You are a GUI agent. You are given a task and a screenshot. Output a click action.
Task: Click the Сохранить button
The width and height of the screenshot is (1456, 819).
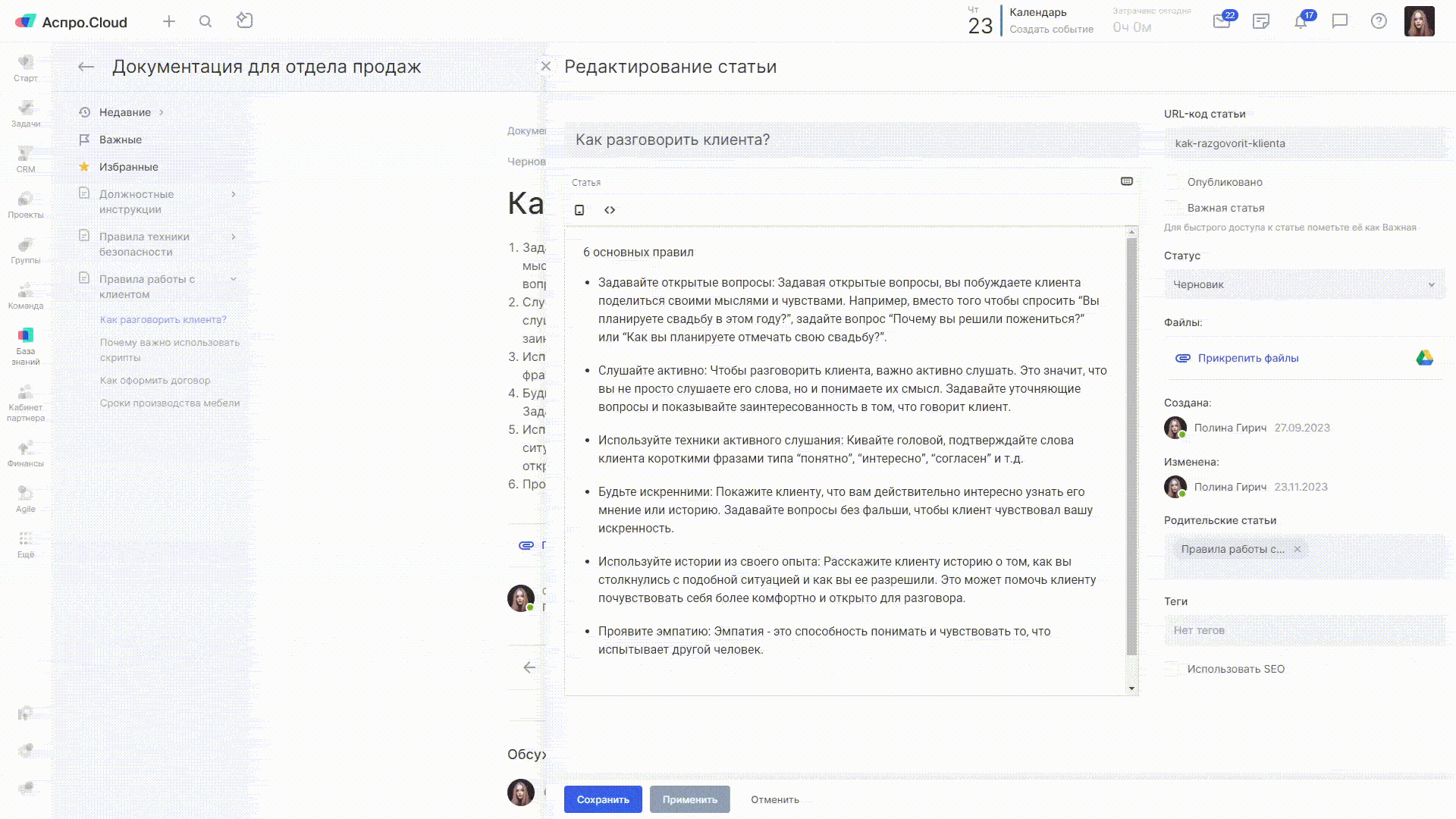point(603,799)
